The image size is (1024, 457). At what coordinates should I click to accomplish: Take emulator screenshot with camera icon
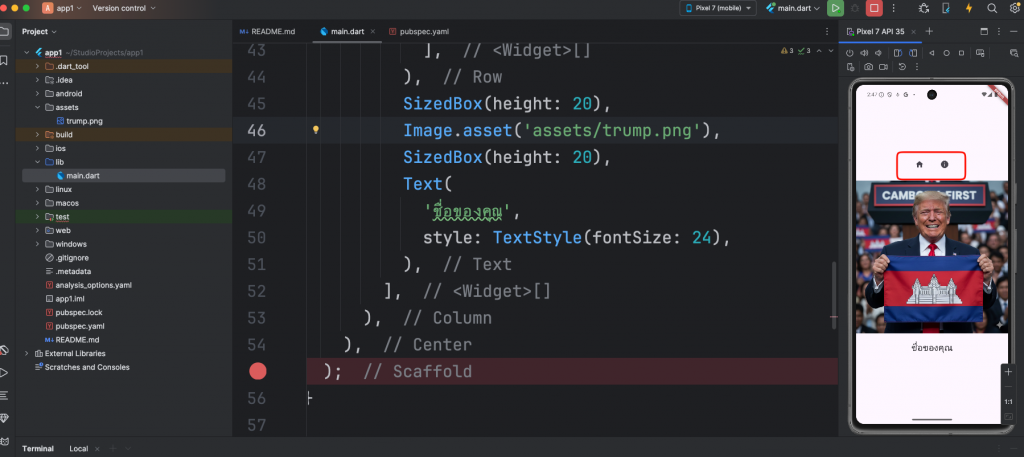(x=868, y=67)
